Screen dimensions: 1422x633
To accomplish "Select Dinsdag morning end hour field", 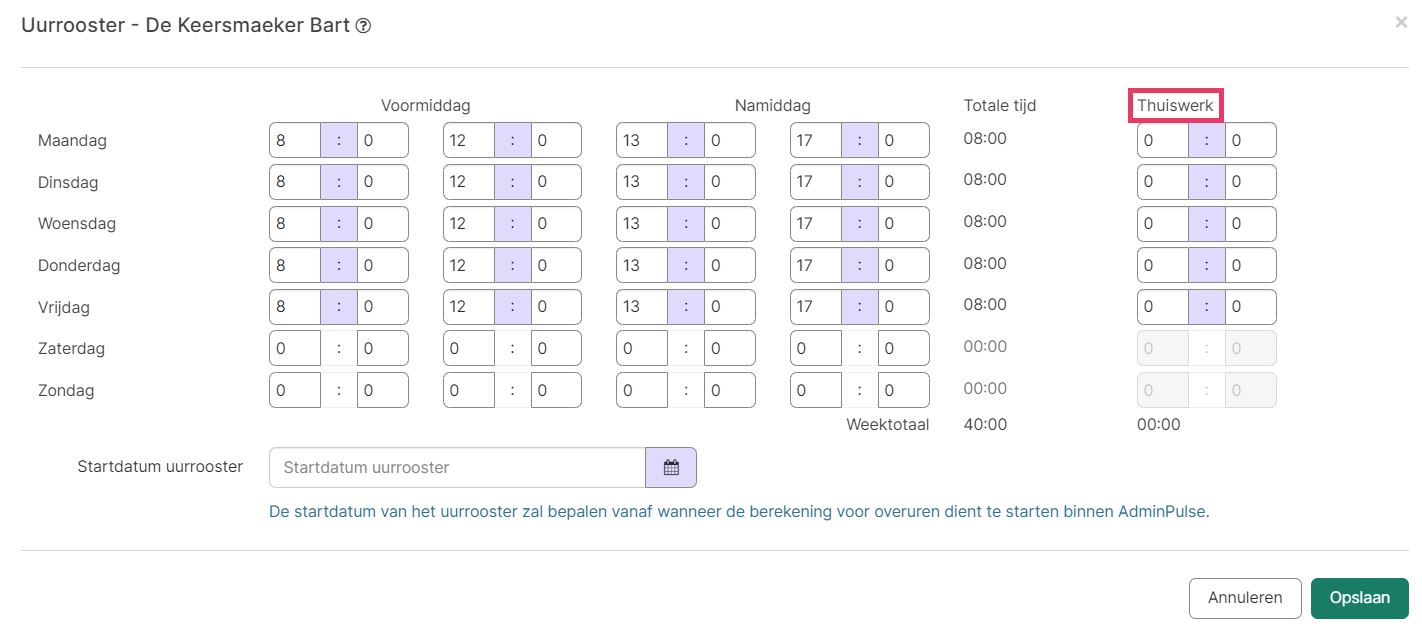I will (469, 182).
